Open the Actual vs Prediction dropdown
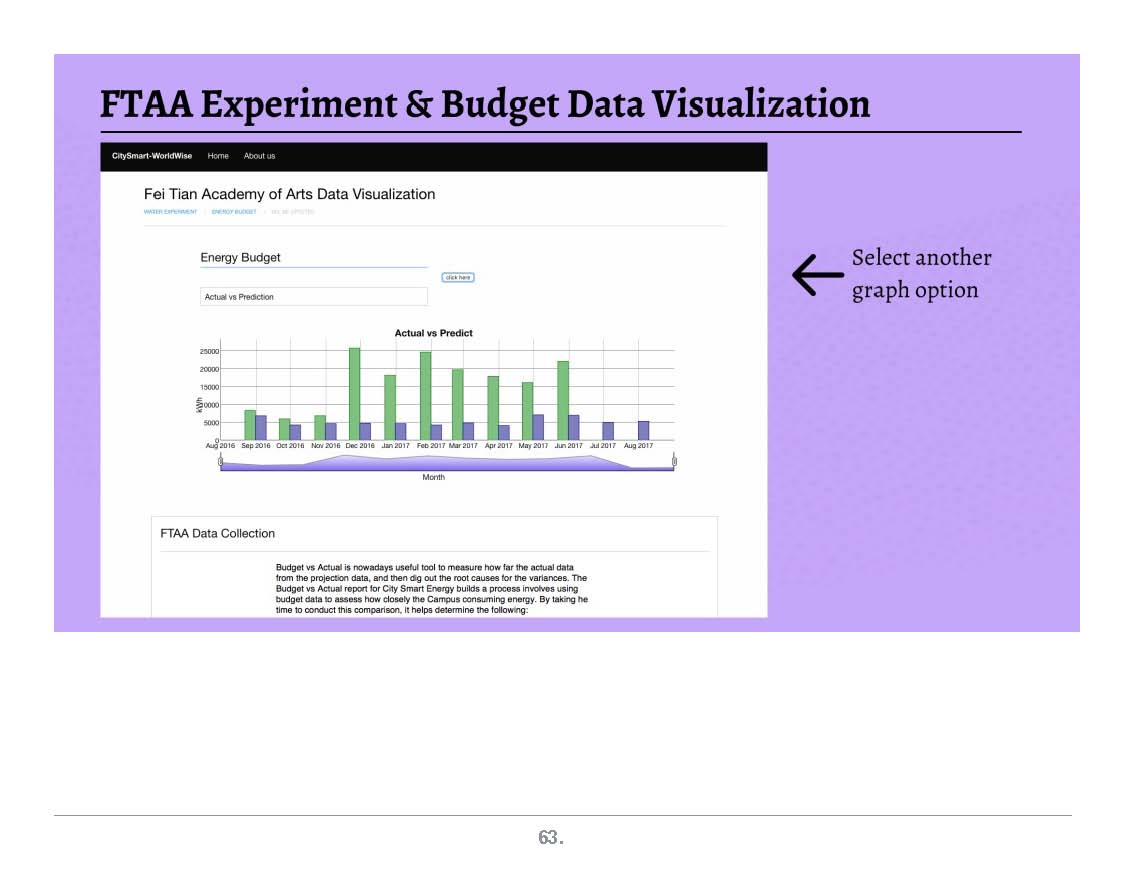1133x876 pixels. [x=313, y=297]
